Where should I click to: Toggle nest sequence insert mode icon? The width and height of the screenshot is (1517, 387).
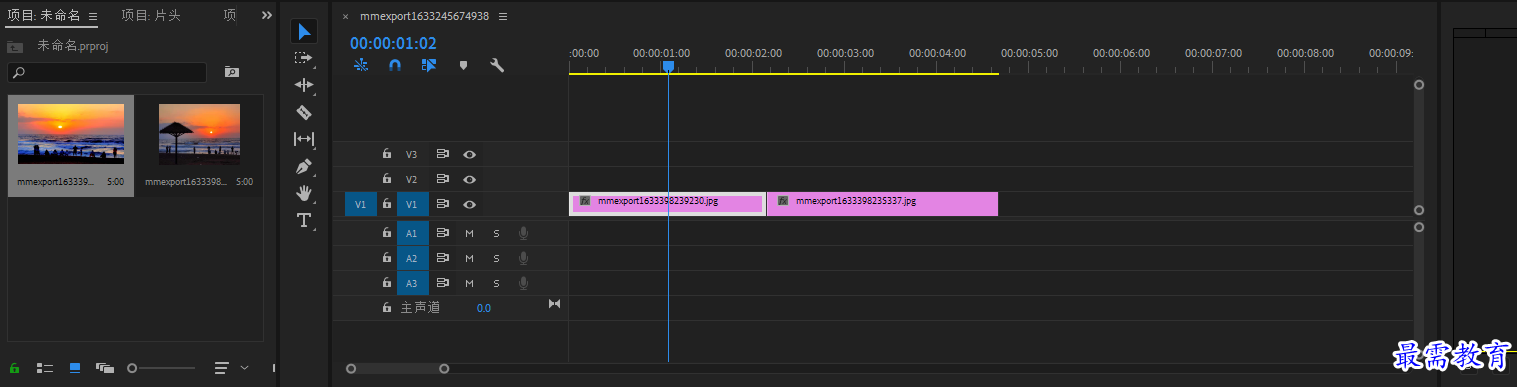click(361, 65)
